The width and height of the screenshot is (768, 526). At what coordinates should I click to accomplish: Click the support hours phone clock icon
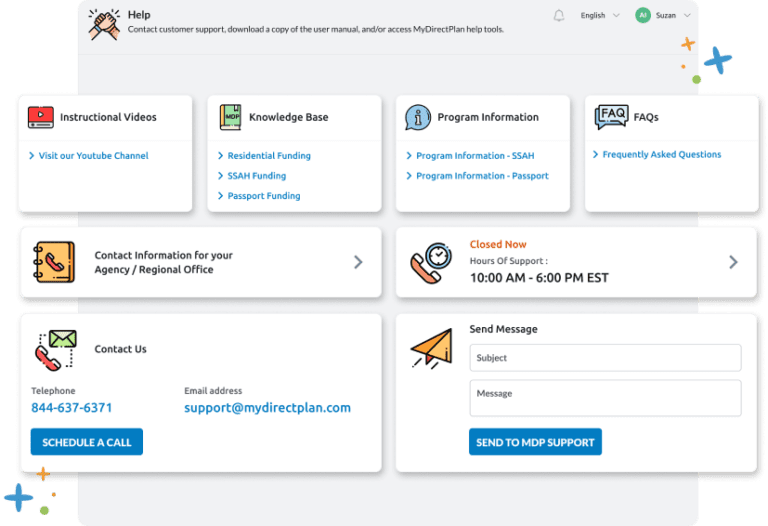(431, 262)
